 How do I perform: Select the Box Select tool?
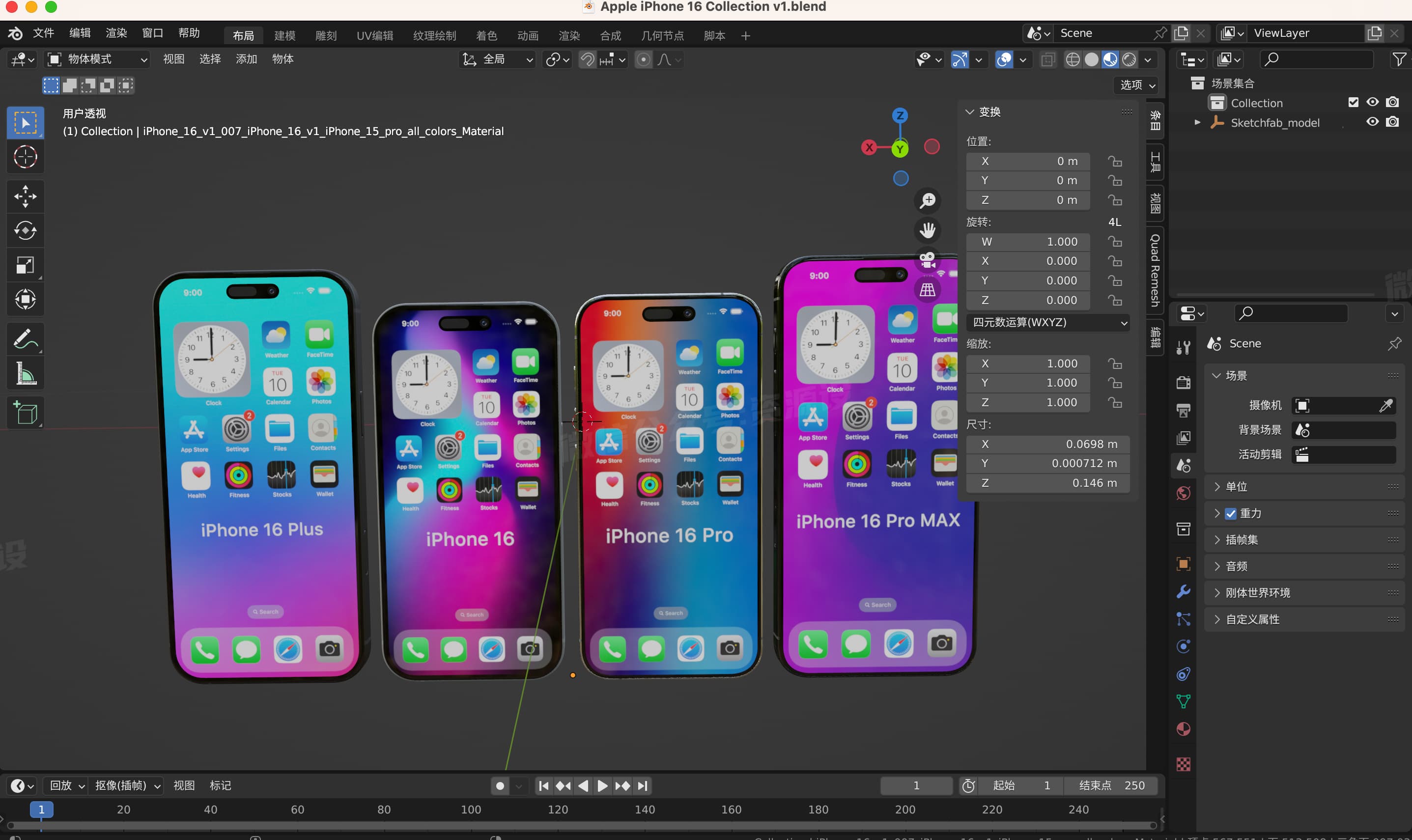(x=26, y=123)
